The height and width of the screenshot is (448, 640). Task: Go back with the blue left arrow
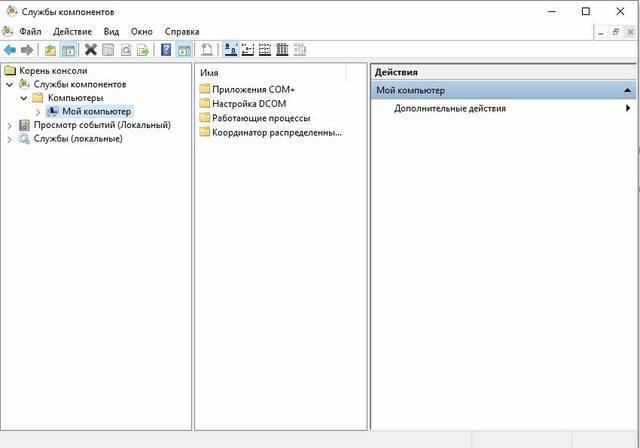click(x=10, y=50)
